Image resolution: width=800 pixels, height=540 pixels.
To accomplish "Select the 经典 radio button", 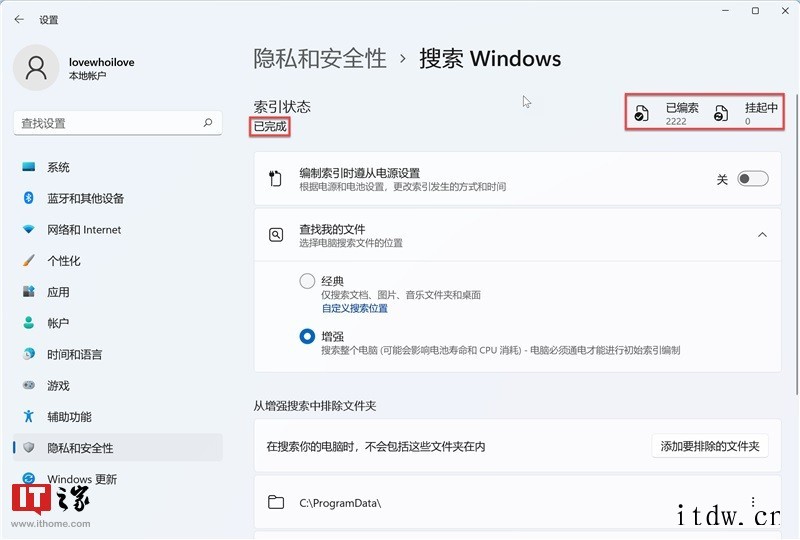I will tap(307, 281).
